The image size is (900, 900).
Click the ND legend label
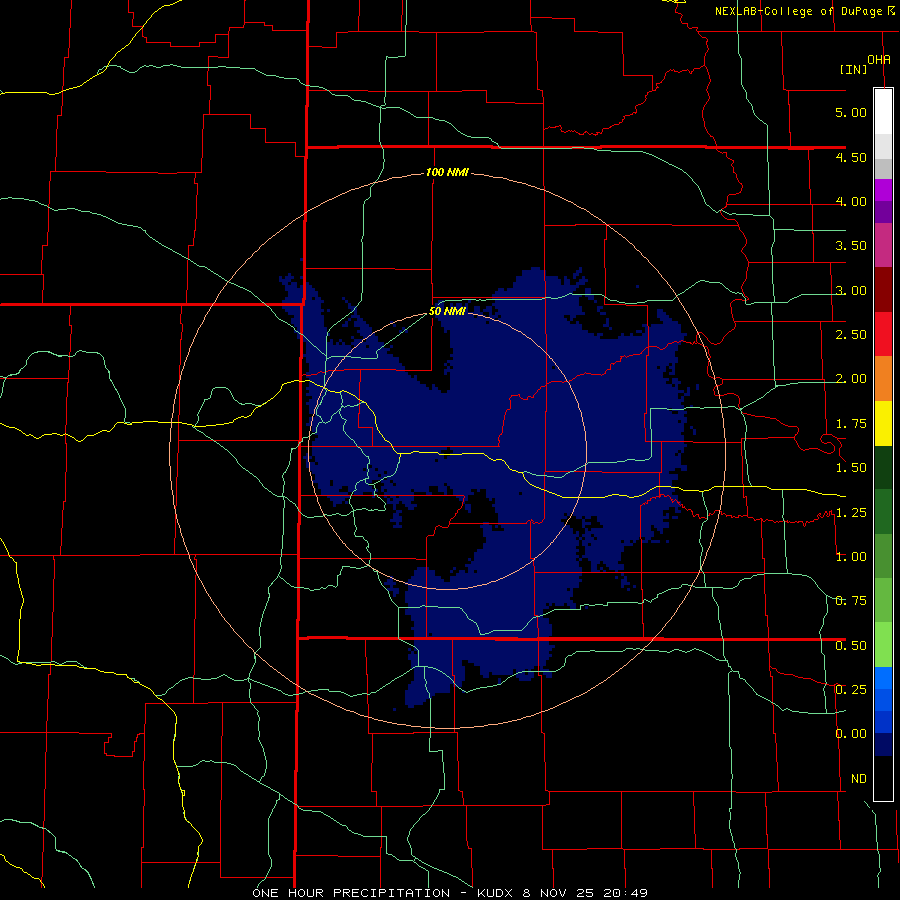tap(859, 779)
